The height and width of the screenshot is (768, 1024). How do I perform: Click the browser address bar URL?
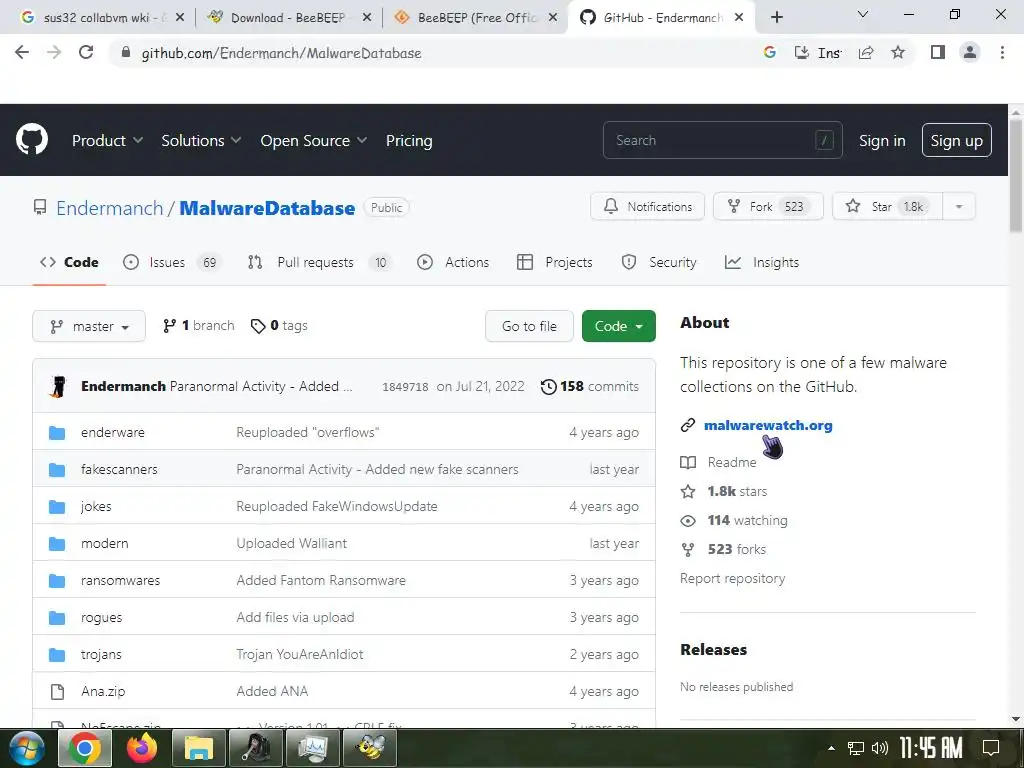(x=281, y=53)
